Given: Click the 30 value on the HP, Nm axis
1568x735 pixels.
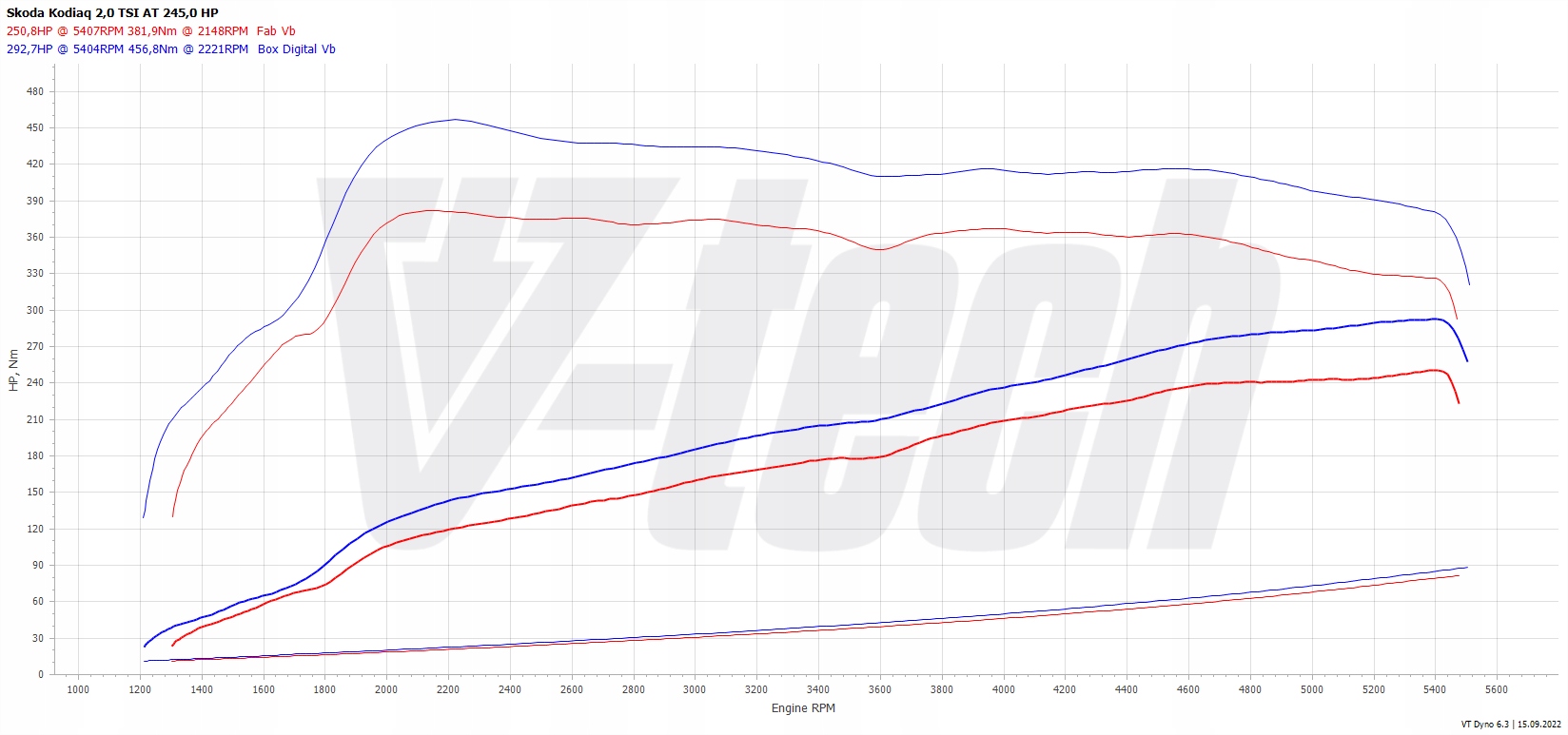Looking at the screenshot, I should (x=38, y=638).
